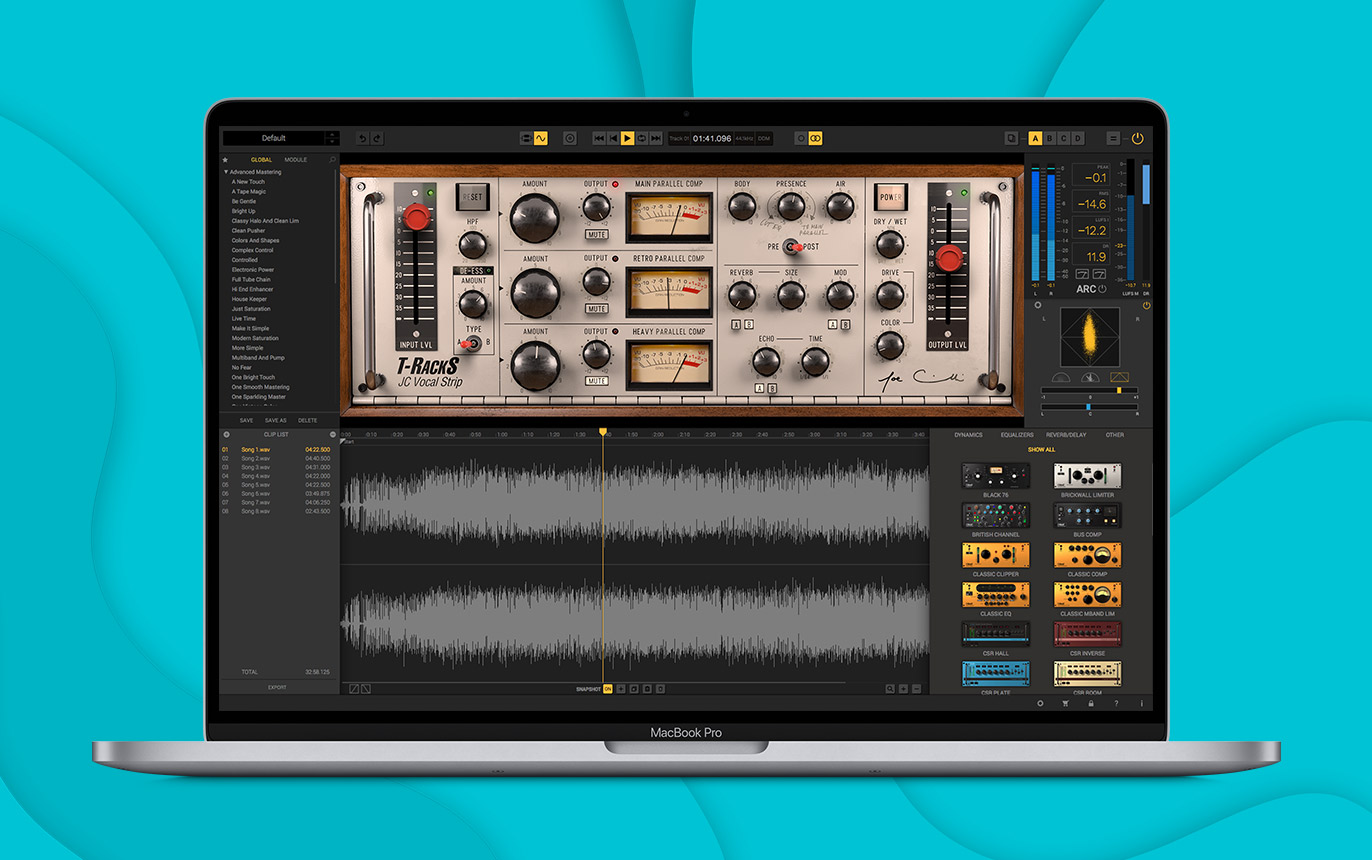1372x860 pixels.
Task: Toggle the POWER button on the vocal strip
Action: pyautogui.click(x=890, y=197)
